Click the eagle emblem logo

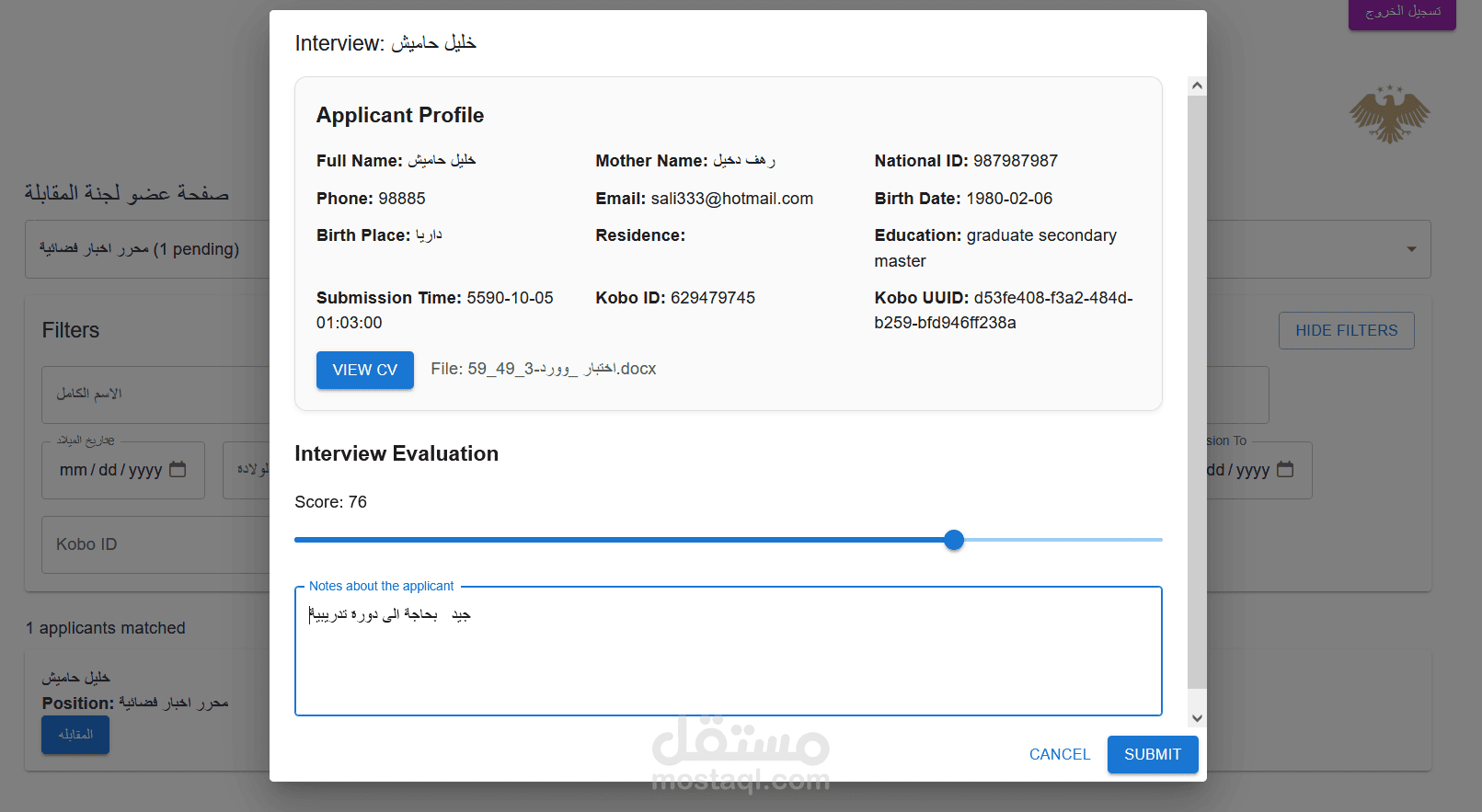[1389, 114]
